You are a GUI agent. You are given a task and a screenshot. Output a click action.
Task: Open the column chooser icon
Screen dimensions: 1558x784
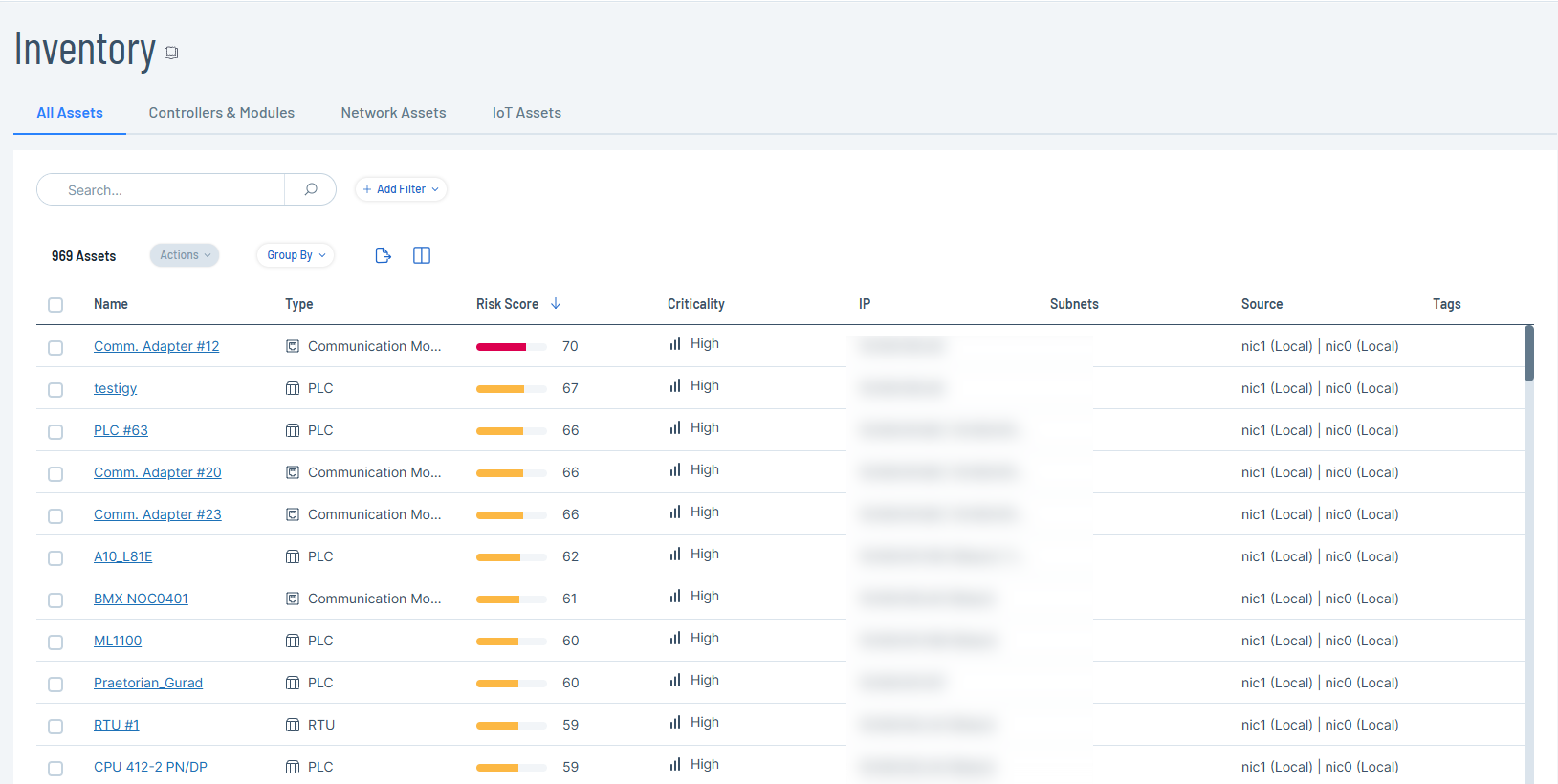[x=422, y=255]
